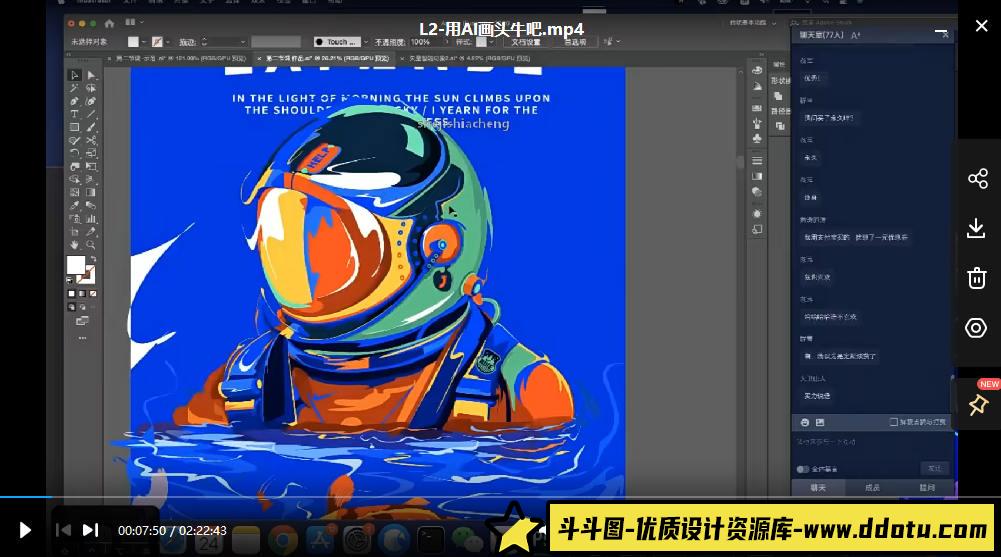Select the Scale tool

91,154
